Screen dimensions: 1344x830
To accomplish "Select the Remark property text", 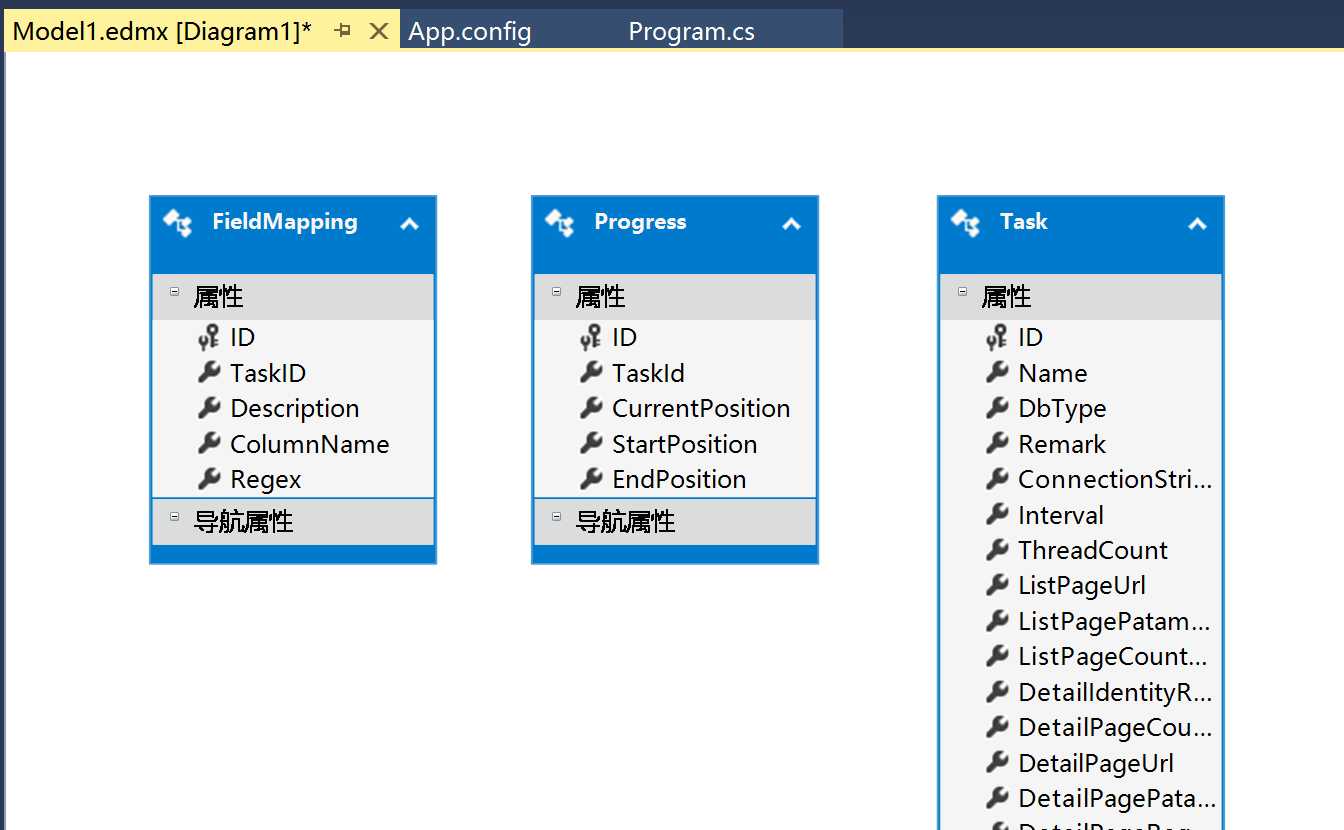I will [1062, 444].
